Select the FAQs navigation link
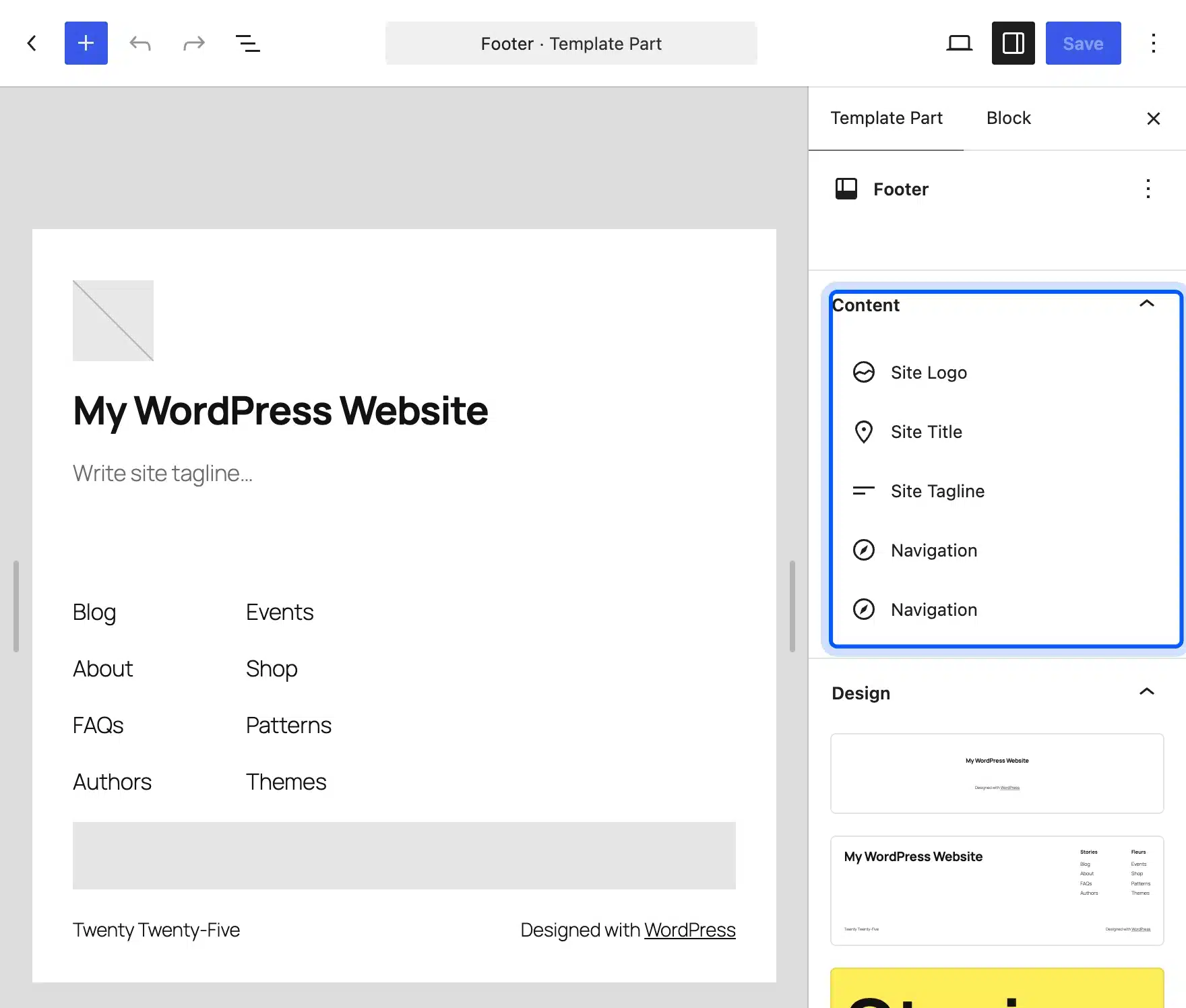 [98, 726]
